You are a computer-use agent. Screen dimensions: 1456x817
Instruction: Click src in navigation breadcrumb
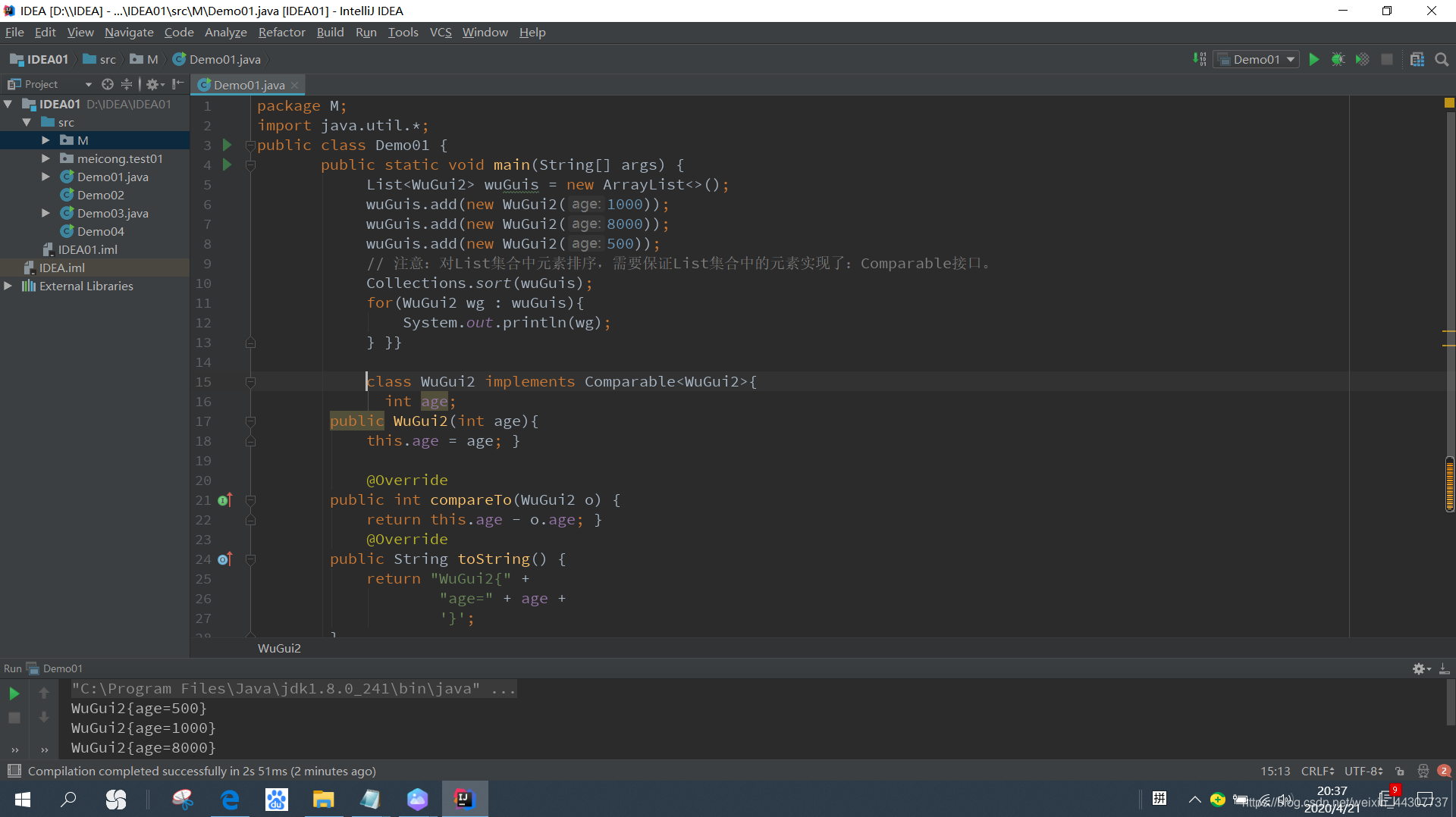pyautogui.click(x=99, y=59)
